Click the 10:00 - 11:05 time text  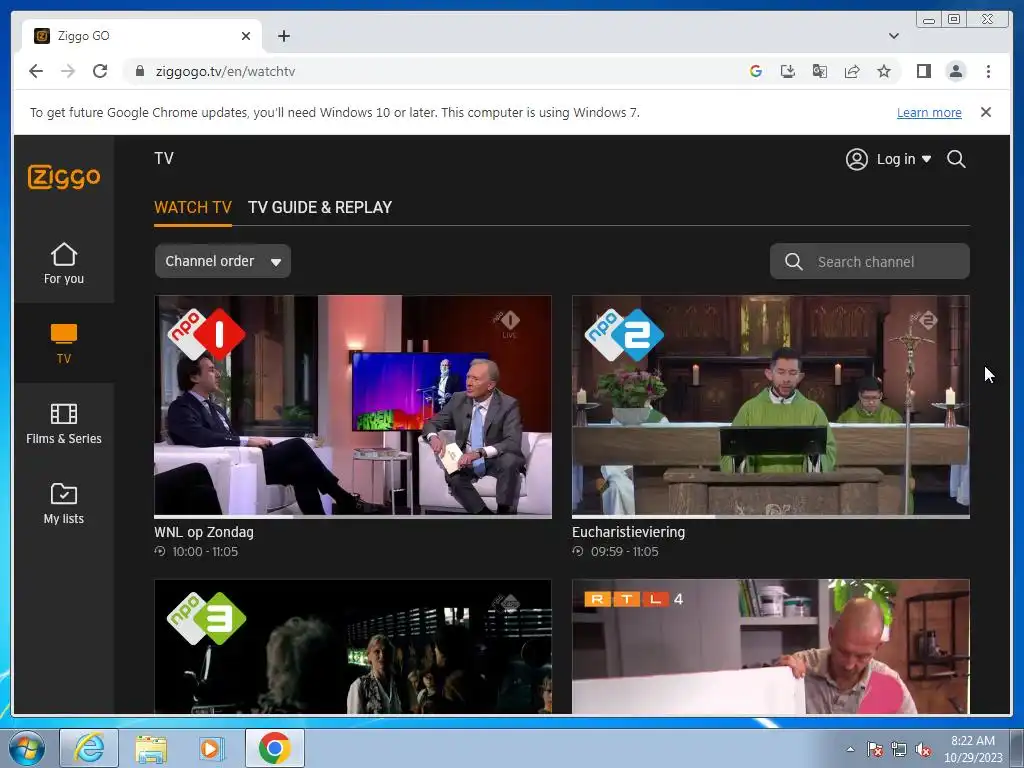pos(205,552)
